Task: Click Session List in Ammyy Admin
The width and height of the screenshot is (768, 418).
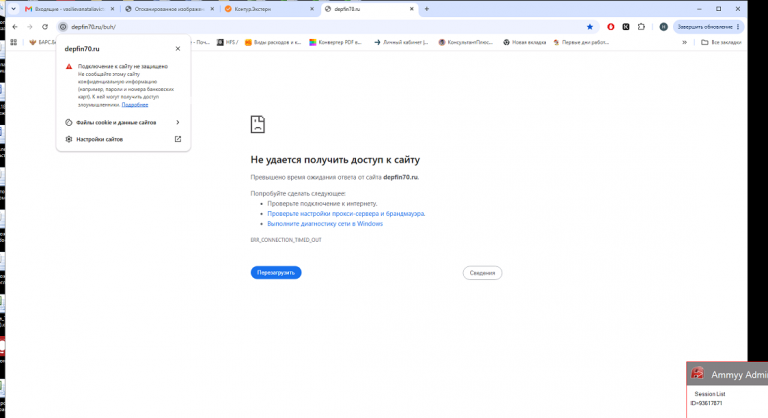Action: 710,394
